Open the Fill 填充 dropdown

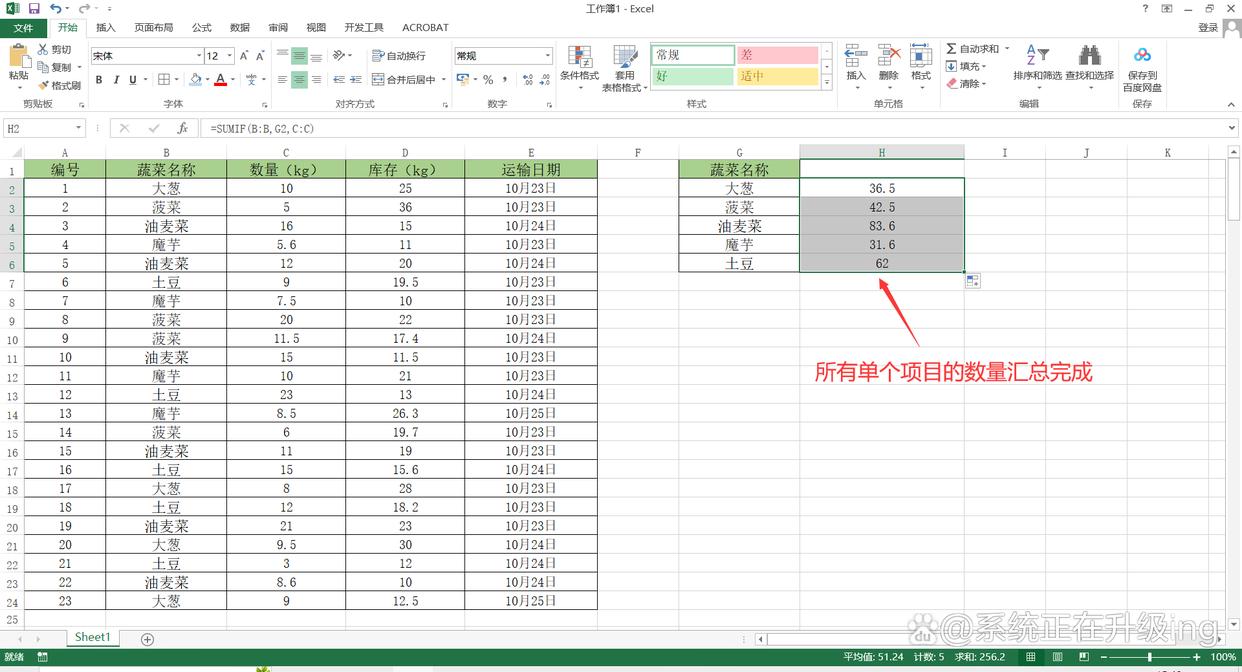(x=967, y=66)
